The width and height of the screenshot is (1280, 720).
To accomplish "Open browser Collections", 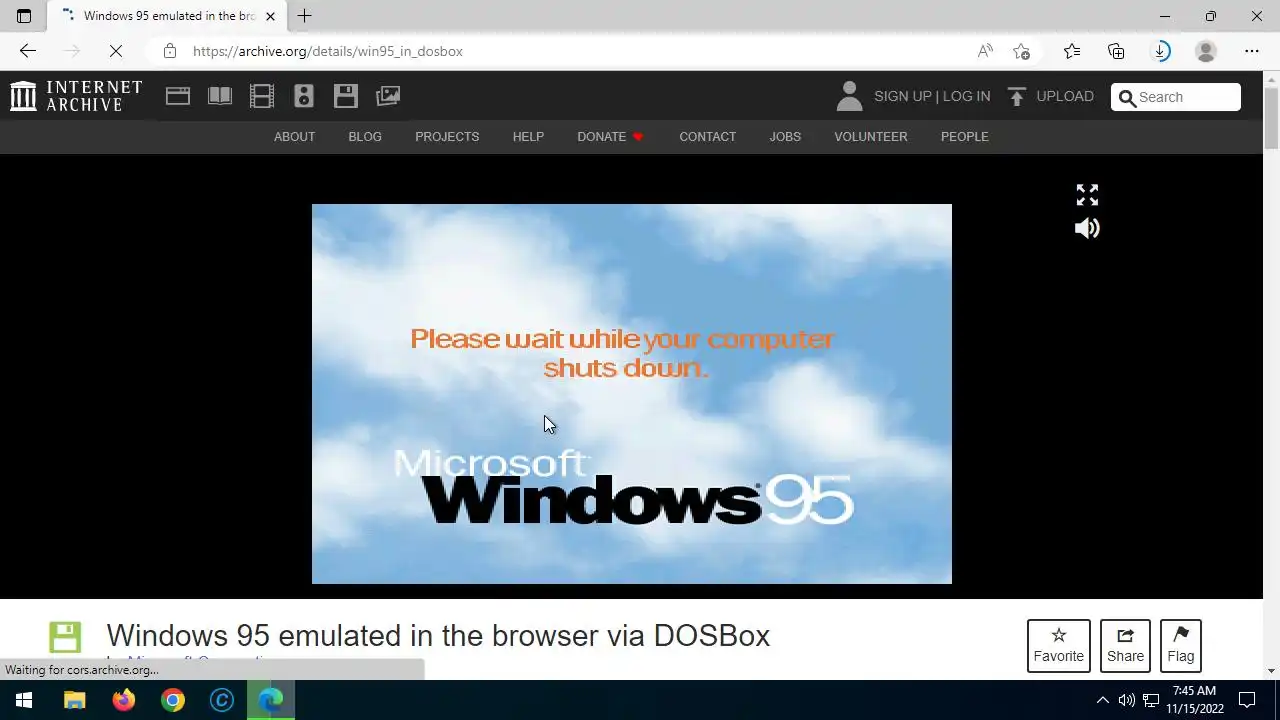I will click(x=1116, y=51).
